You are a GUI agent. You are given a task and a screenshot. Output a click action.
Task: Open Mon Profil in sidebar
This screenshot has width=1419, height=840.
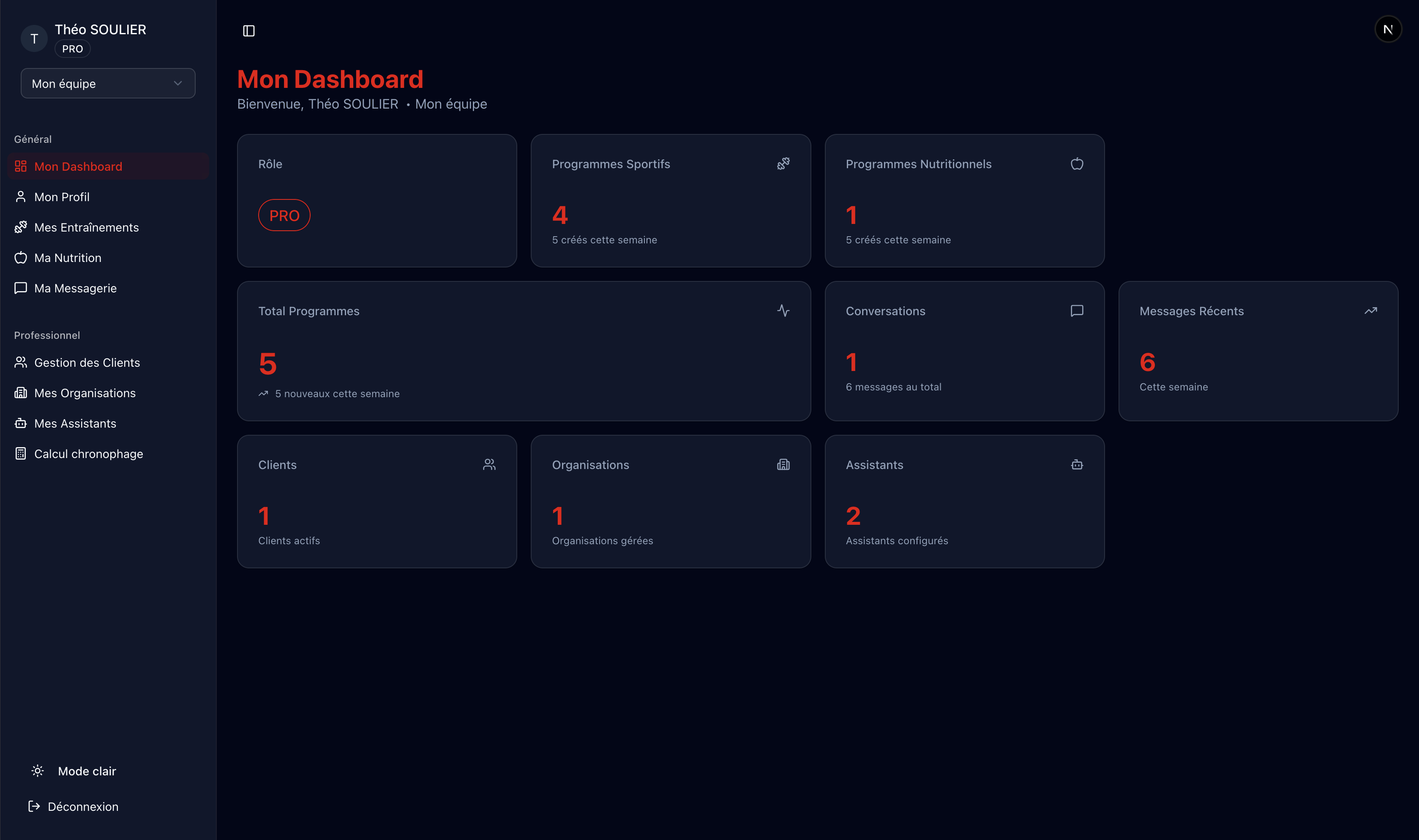[x=62, y=197]
